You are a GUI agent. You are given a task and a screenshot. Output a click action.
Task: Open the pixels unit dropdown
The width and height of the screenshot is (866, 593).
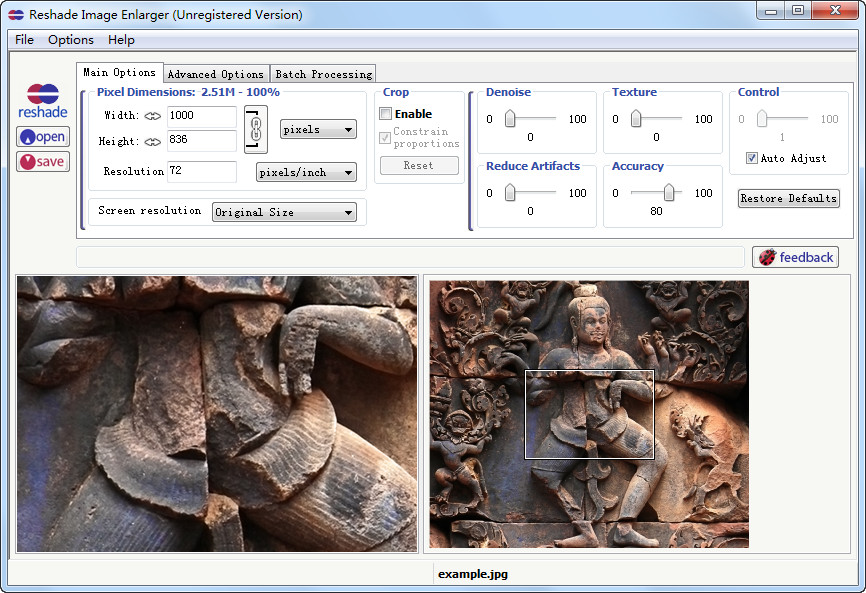click(x=318, y=129)
